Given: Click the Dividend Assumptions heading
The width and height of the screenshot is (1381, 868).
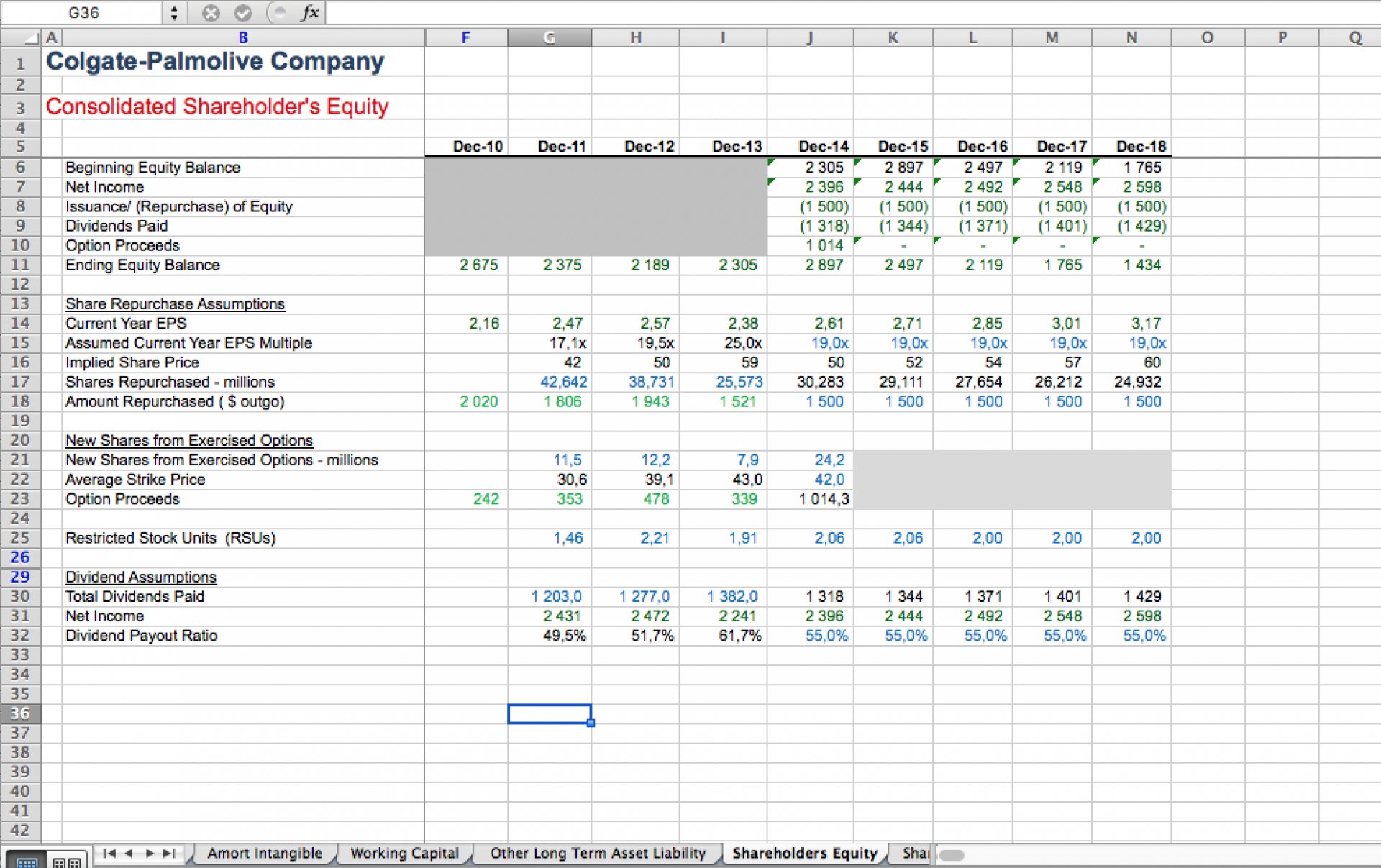Looking at the screenshot, I should pos(141,577).
